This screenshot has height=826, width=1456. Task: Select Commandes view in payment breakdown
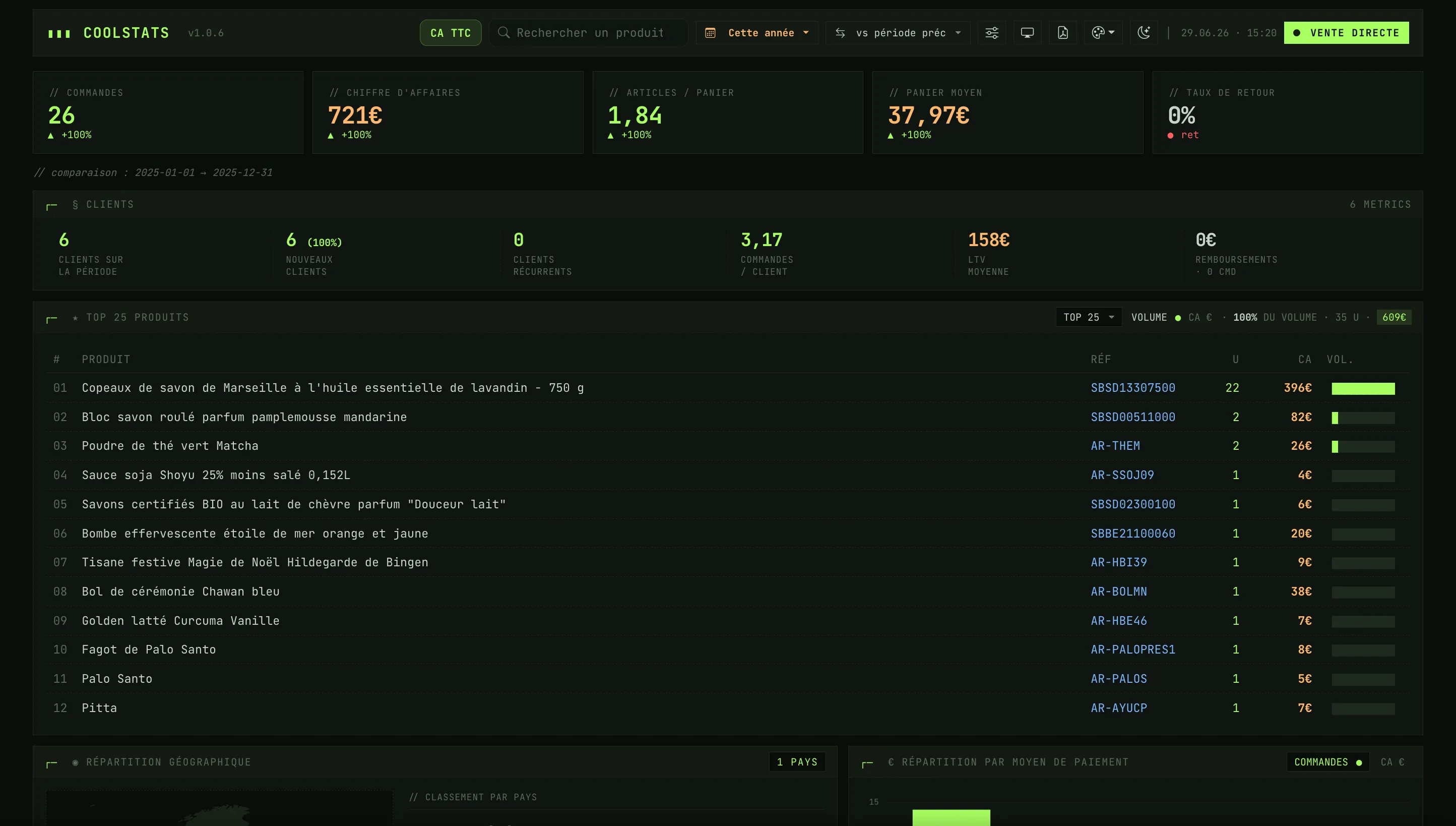coord(1328,762)
